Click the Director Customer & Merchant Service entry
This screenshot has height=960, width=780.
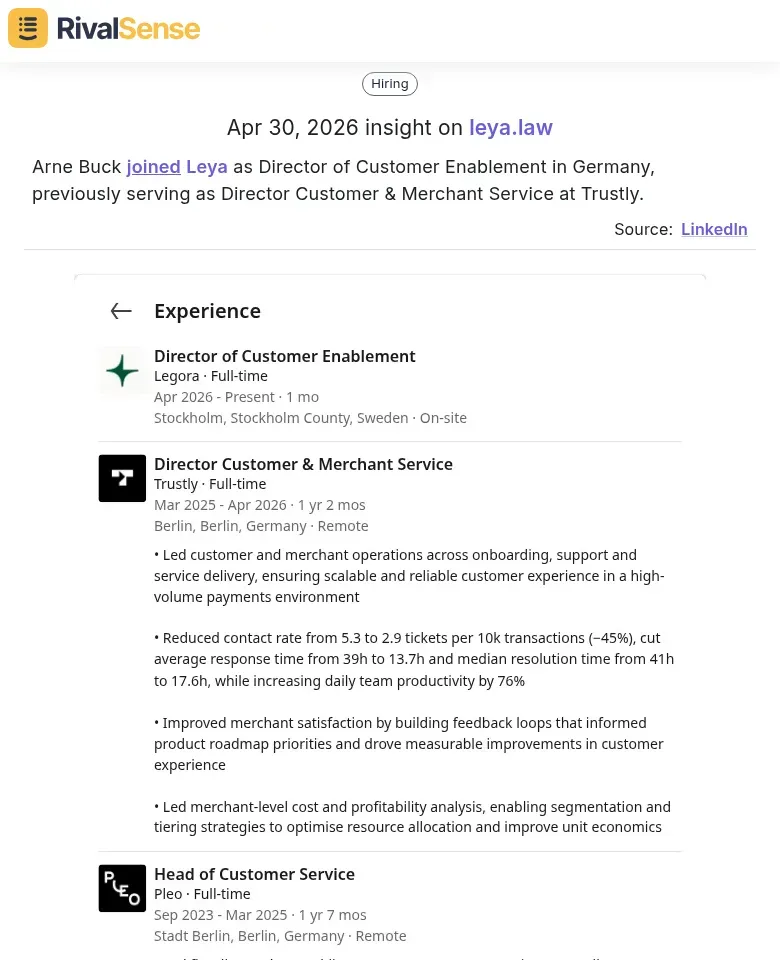click(x=303, y=464)
